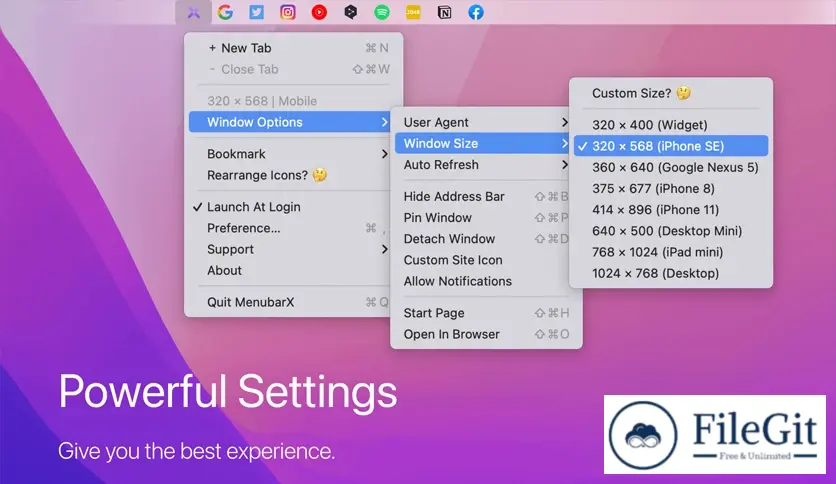Choose Rearrange Icons? menu entry

pyautogui.click(x=291, y=175)
